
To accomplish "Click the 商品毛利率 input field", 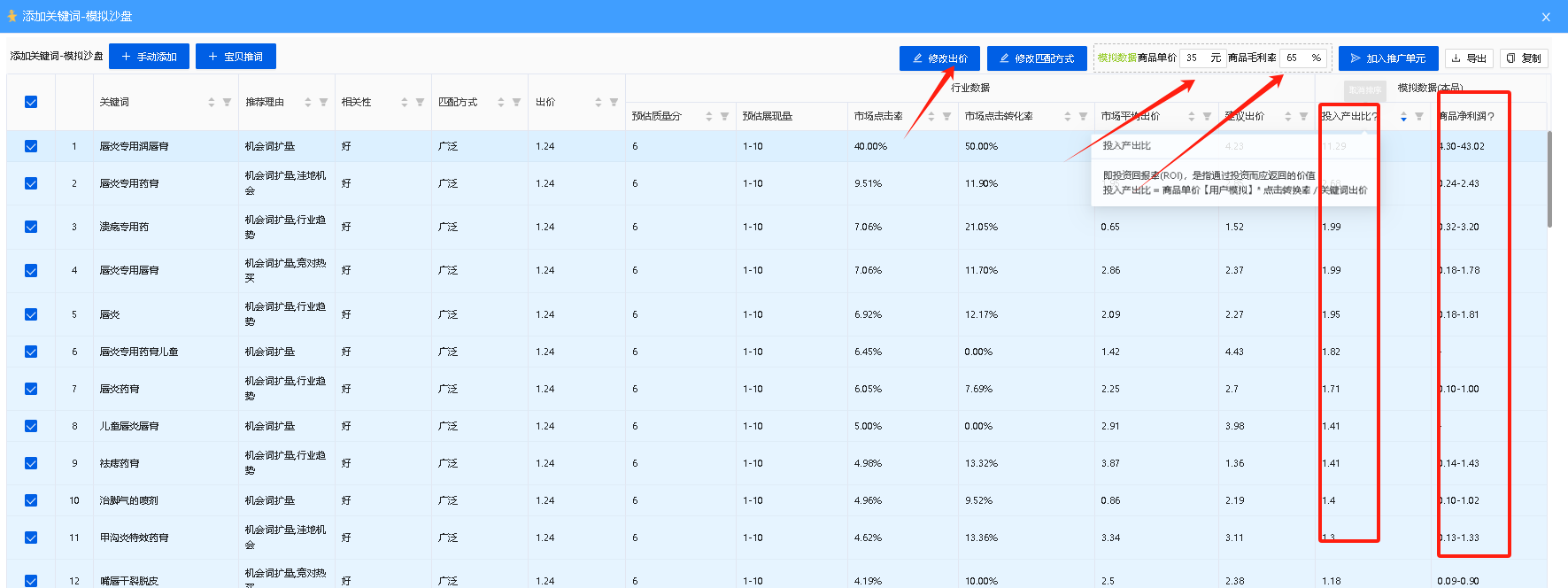I will (1303, 58).
